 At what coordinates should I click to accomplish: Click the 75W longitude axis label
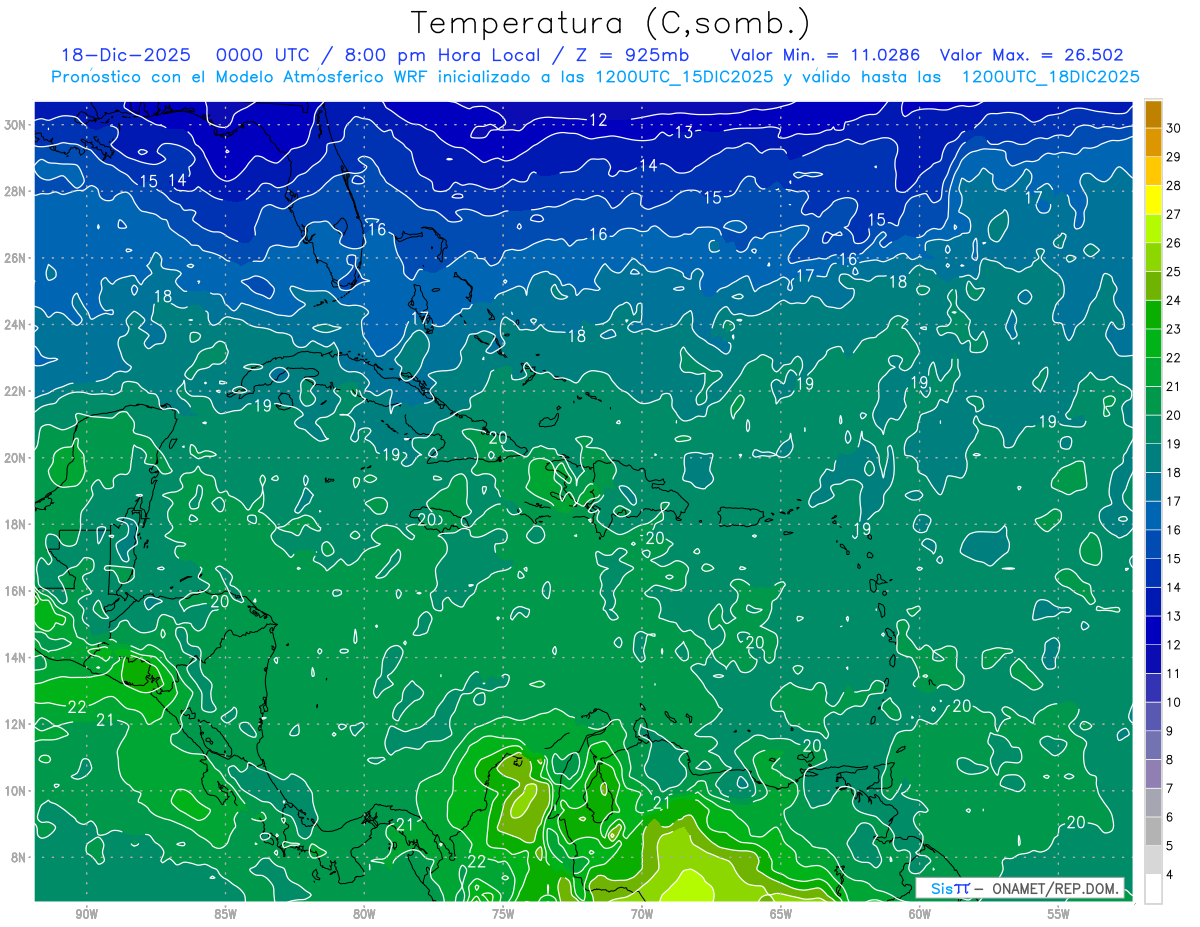click(503, 914)
